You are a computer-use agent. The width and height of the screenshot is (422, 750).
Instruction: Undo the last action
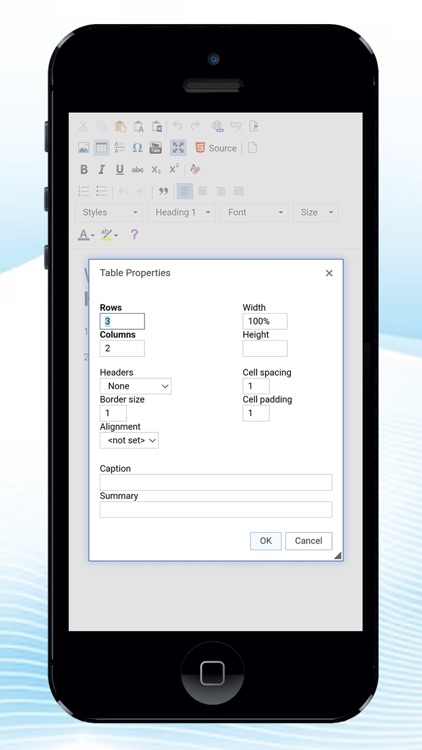click(178, 126)
